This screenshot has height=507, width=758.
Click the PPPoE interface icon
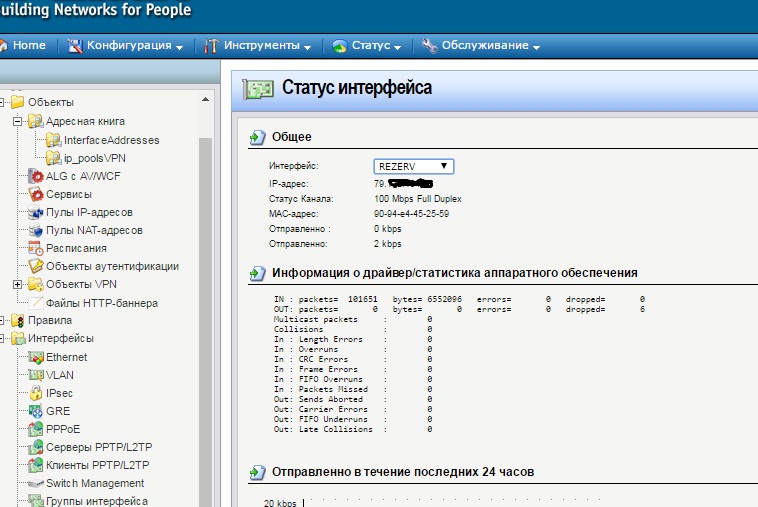coord(37,429)
